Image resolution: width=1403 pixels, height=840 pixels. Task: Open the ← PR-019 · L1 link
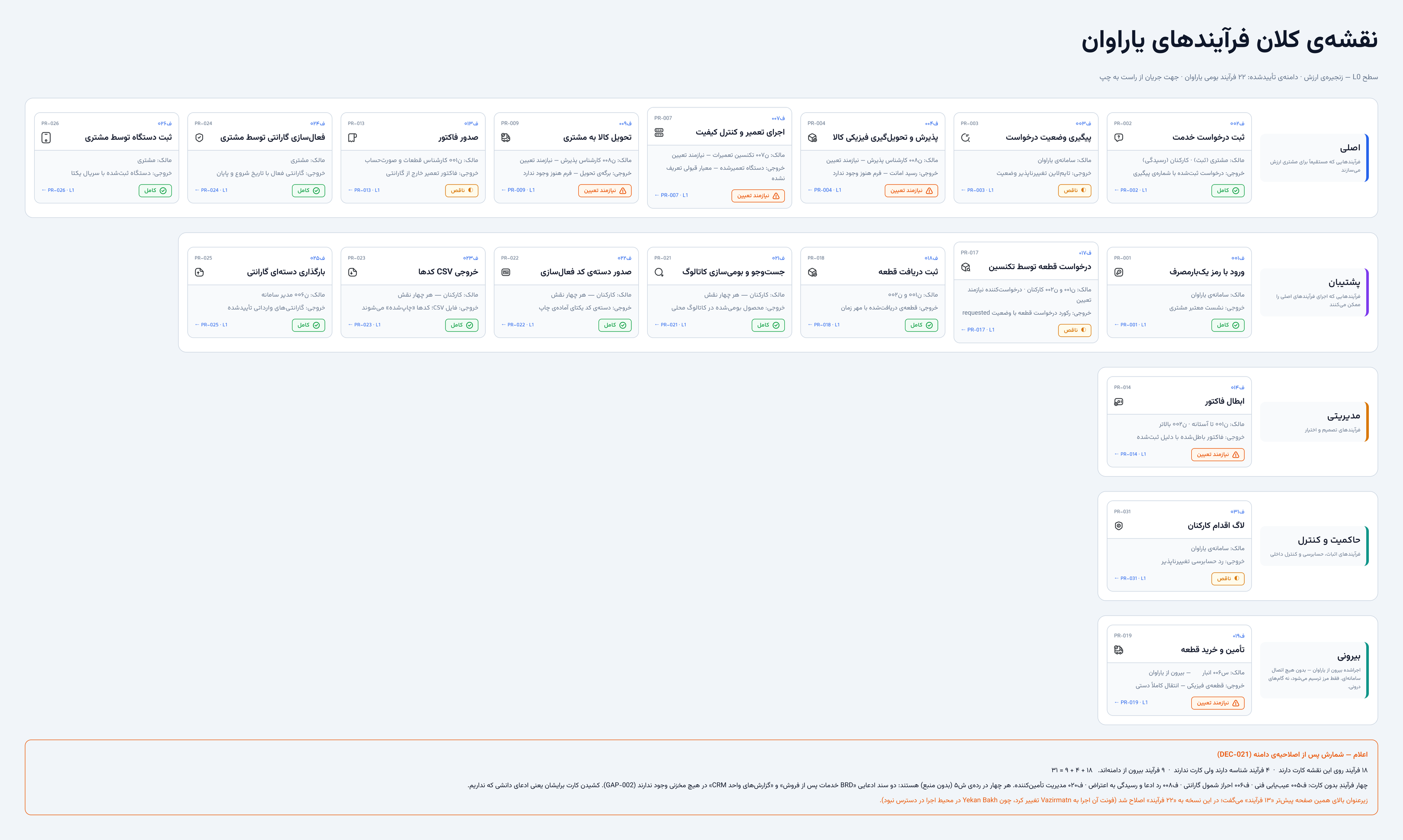click(x=1131, y=702)
